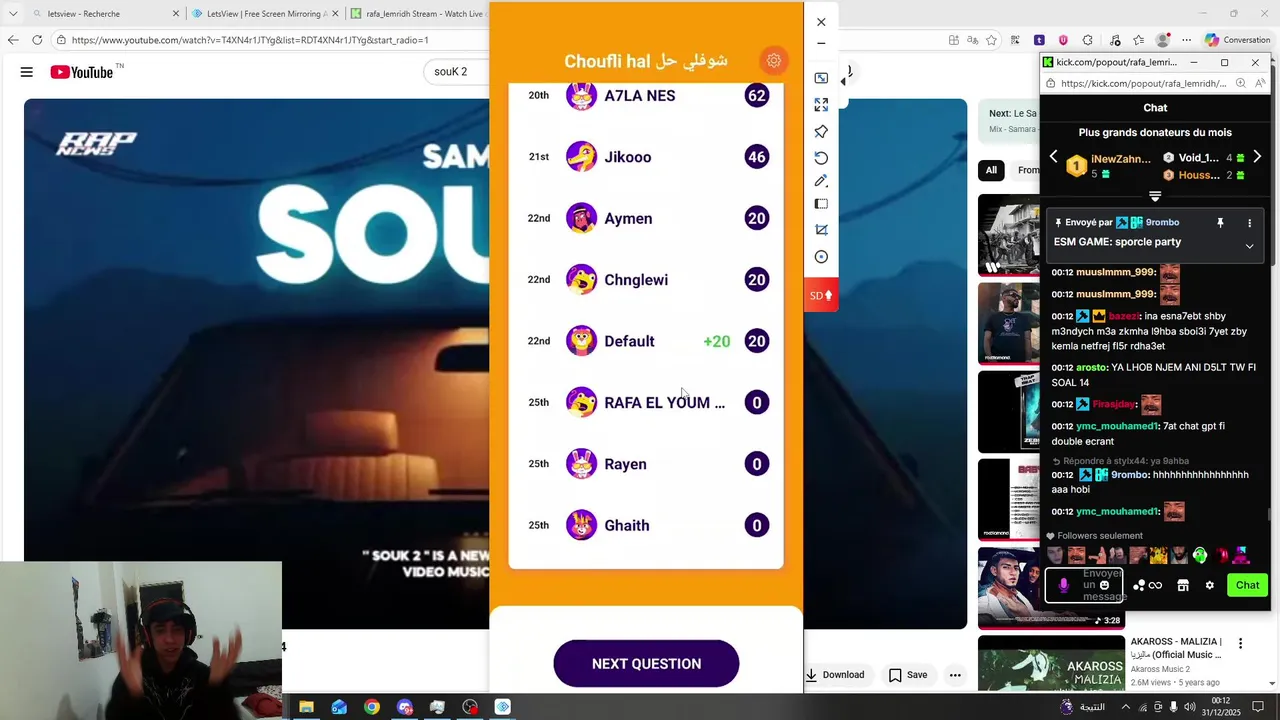
Task: Click Rayen's bunny avatar
Action: (x=581, y=464)
